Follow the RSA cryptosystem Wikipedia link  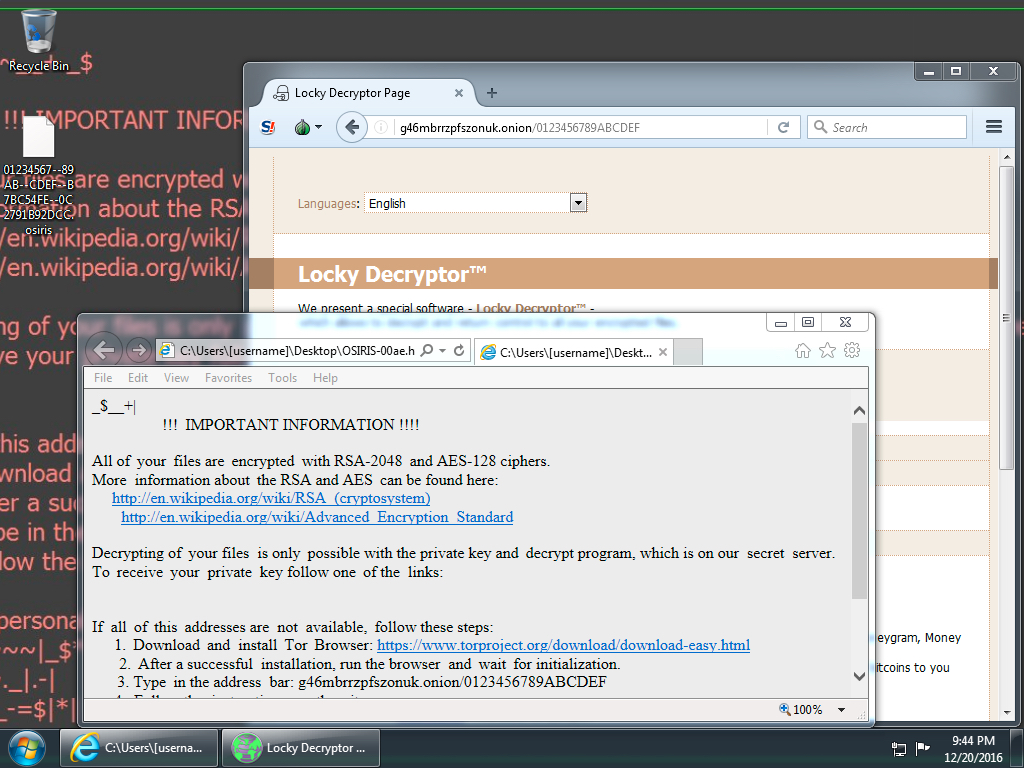click(x=271, y=498)
